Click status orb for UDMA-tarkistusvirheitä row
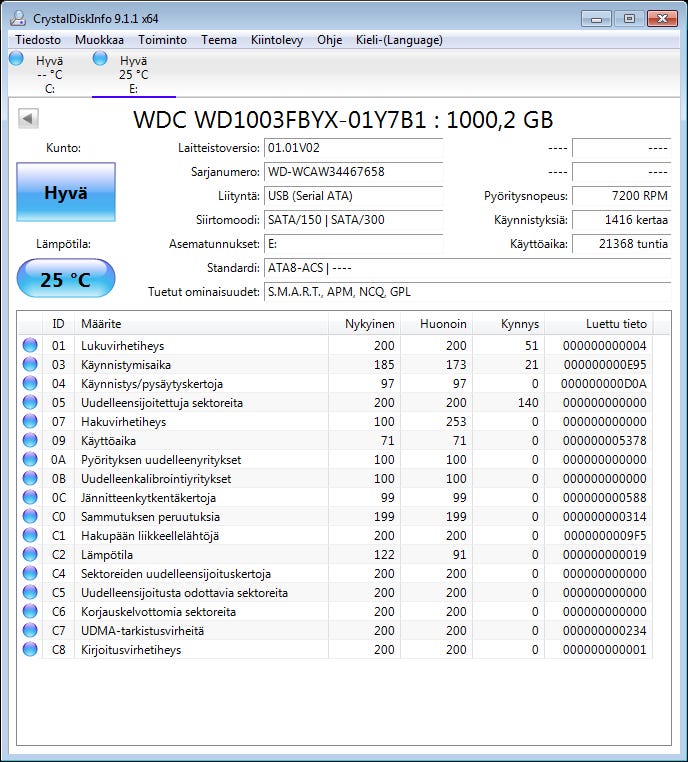688x762 pixels. click(x=30, y=630)
